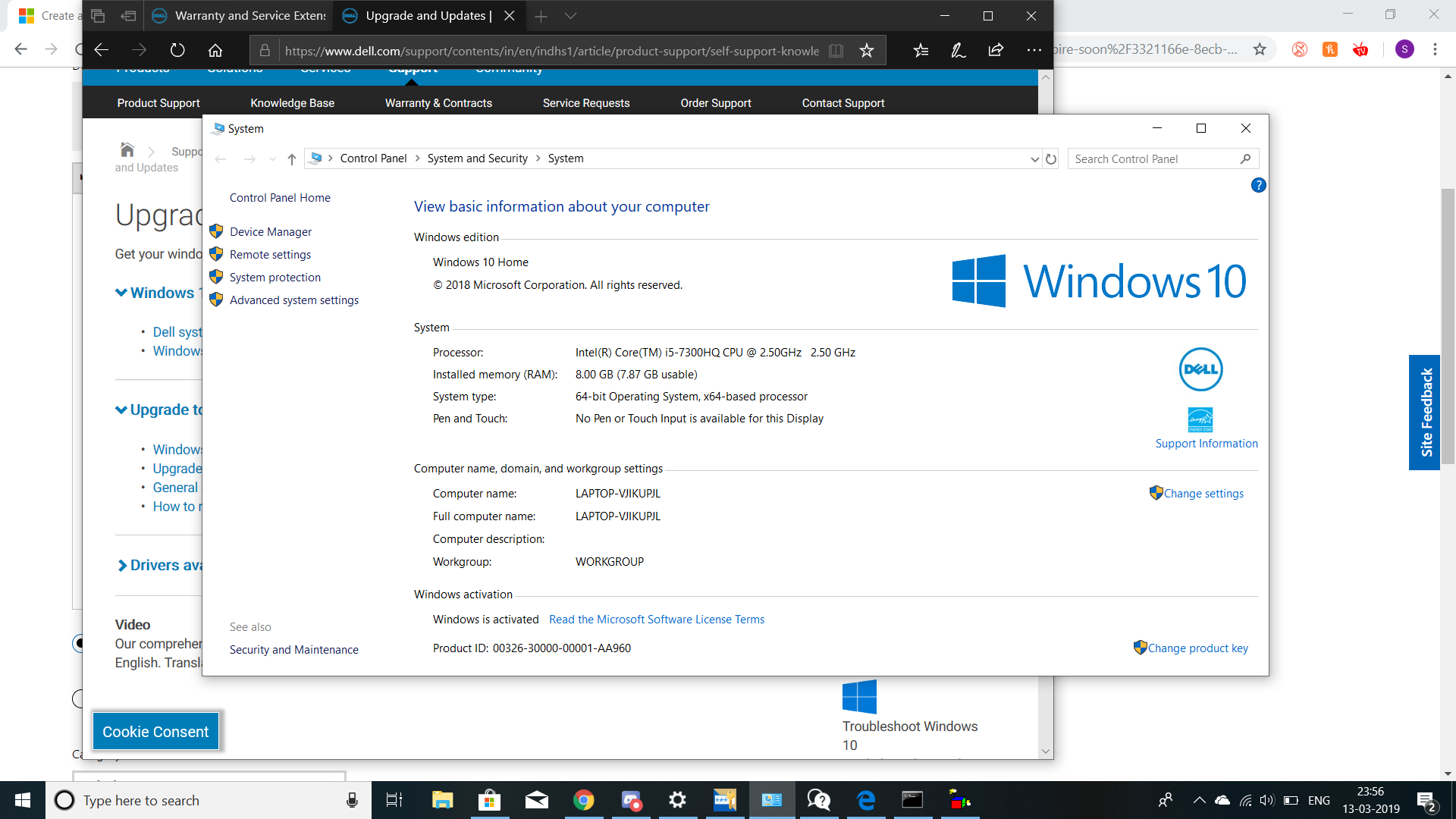Open a new tab in Edge
This screenshot has width=1456, height=819.
click(541, 16)
